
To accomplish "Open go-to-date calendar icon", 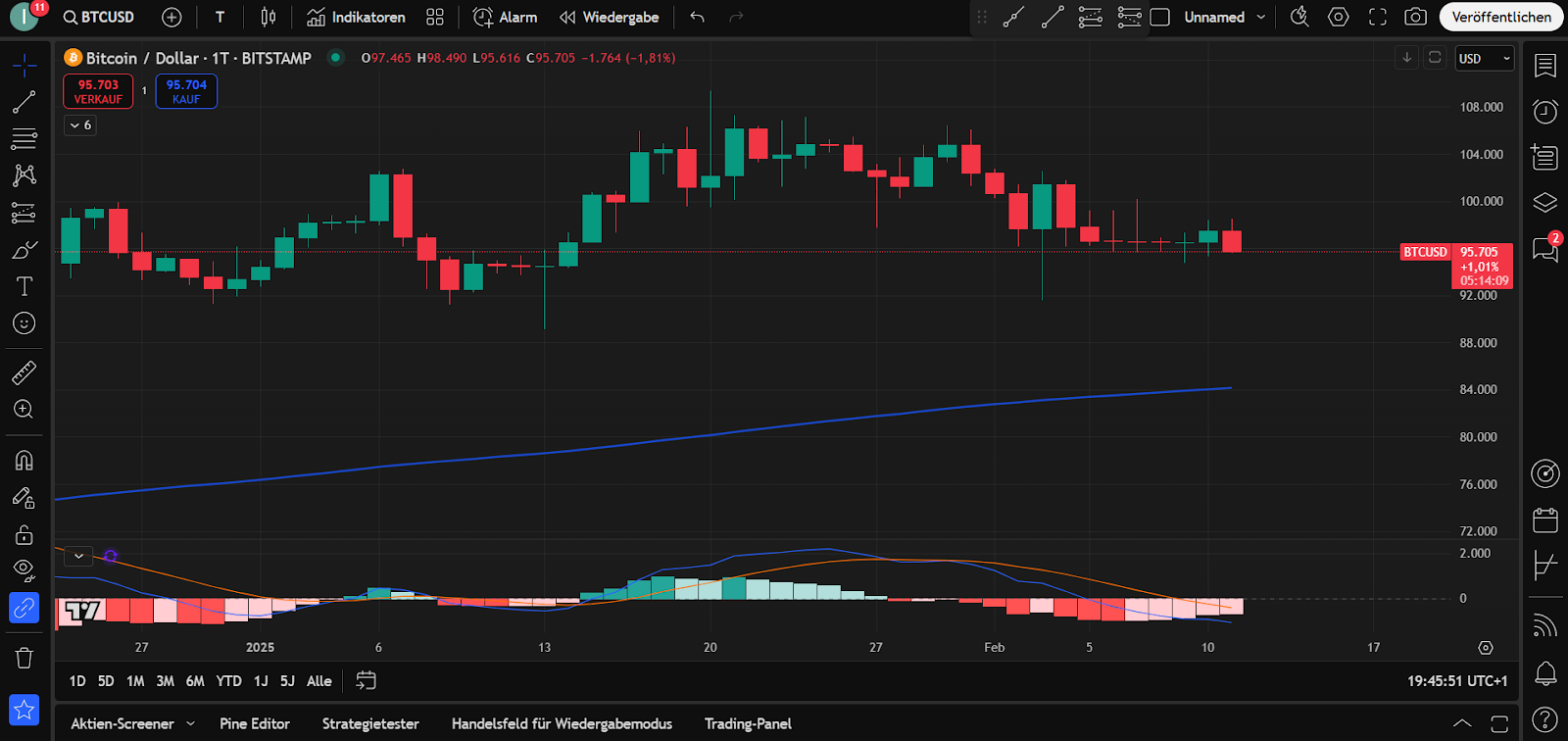I will click(367, 680).
